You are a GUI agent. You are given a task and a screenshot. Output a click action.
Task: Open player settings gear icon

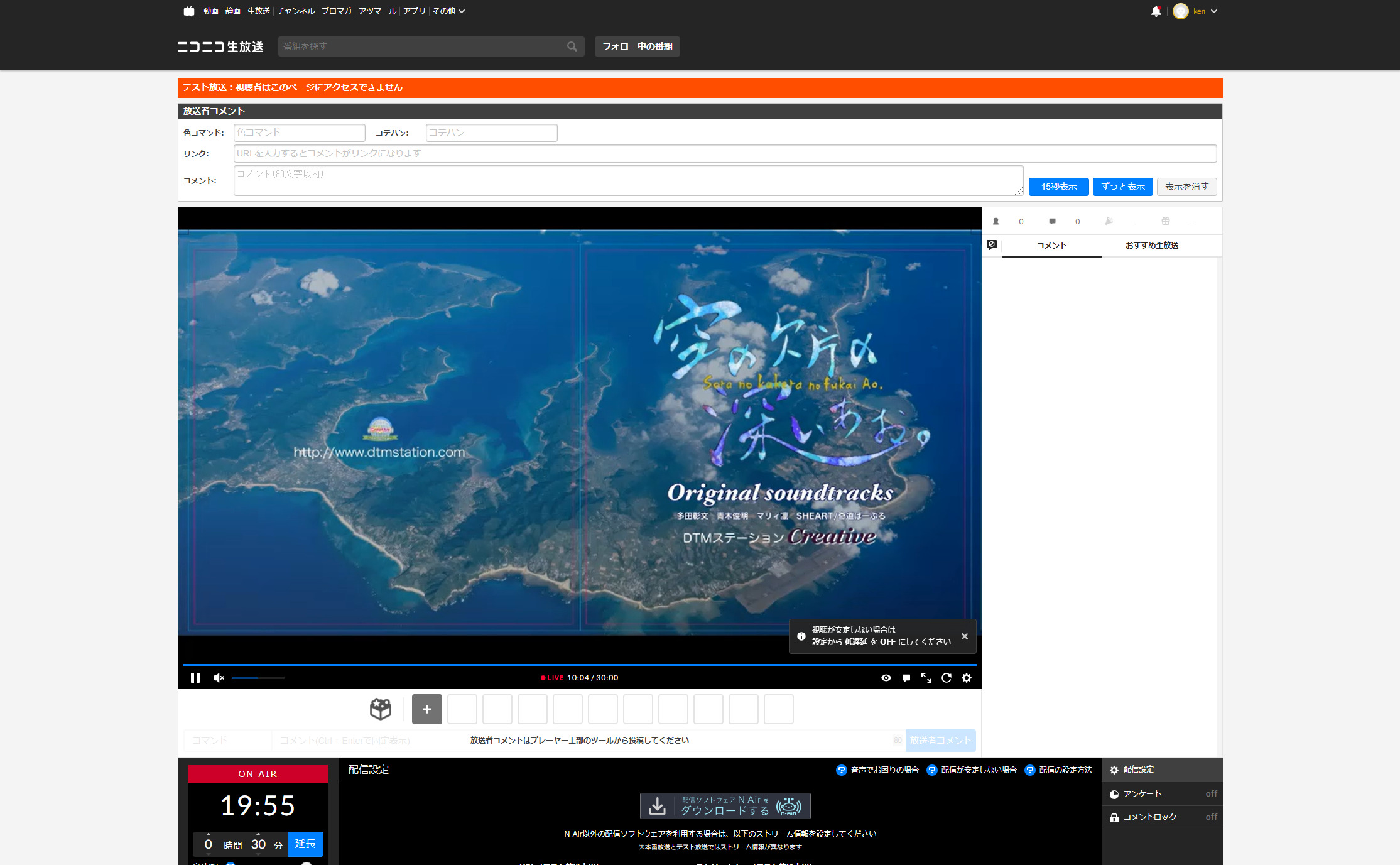(x=967, y=678)
